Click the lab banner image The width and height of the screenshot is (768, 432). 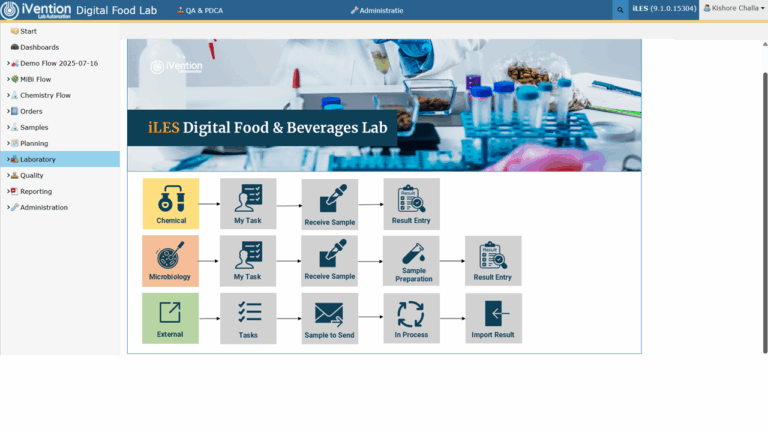pyautogui.click(x=384, y=105)
